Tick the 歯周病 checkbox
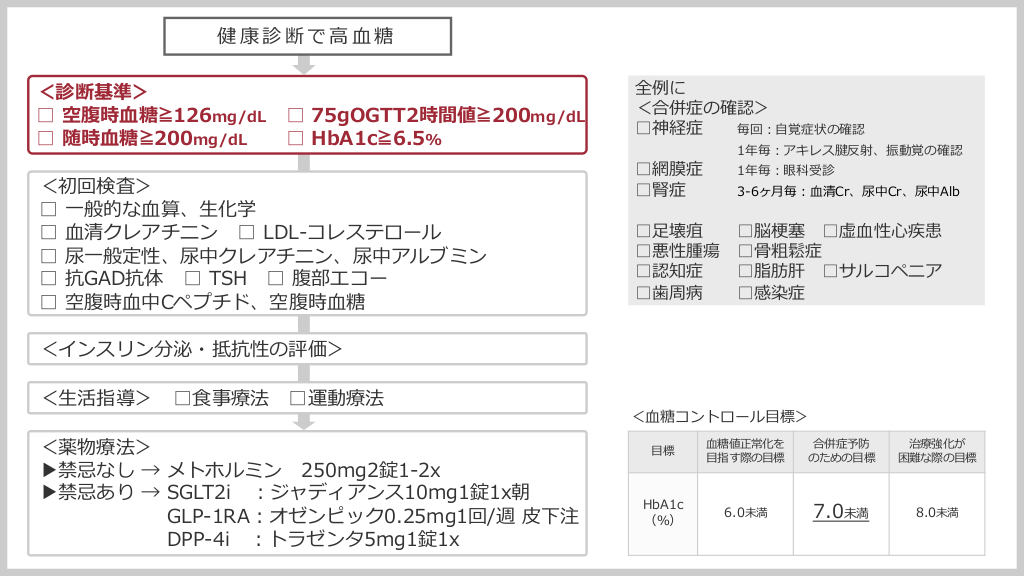This screenshot has width=1024, height=576. point(643,293)
